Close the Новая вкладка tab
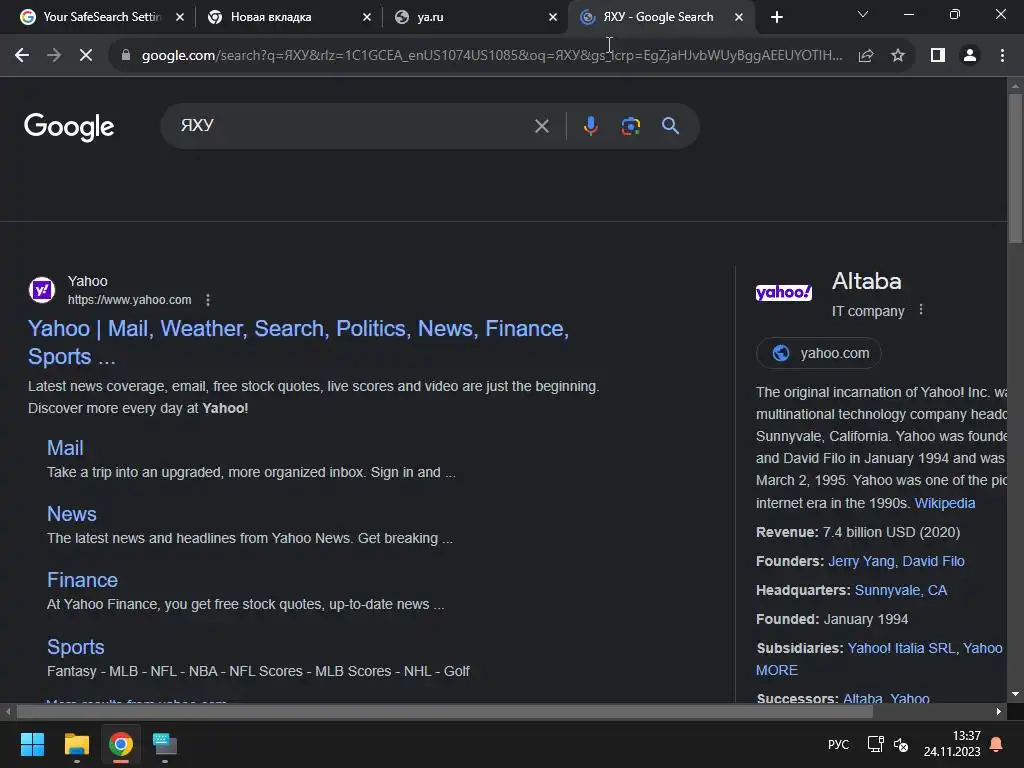This screenshot has height=768, width=1024. (366, 18)
